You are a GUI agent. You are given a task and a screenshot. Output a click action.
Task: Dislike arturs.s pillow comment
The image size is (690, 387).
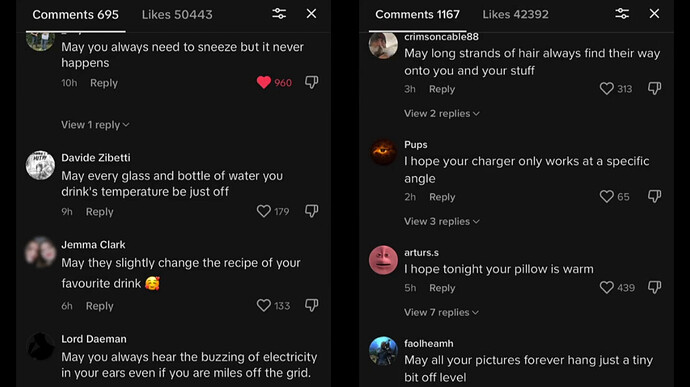pyautogui.click(x=654, y=287)
